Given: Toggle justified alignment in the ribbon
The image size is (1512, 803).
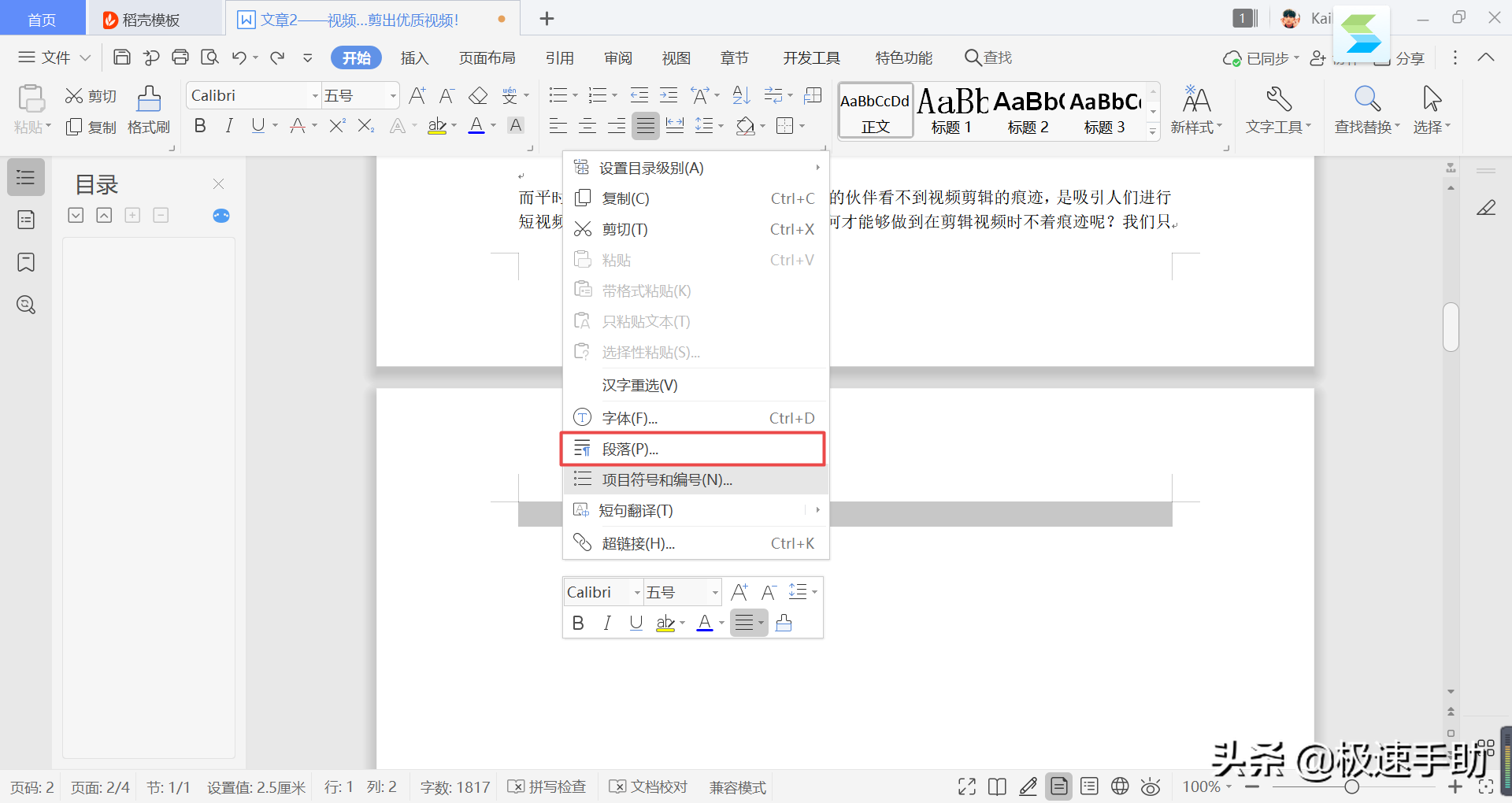Looking at the screenshot, I should (x=646, y=125).
